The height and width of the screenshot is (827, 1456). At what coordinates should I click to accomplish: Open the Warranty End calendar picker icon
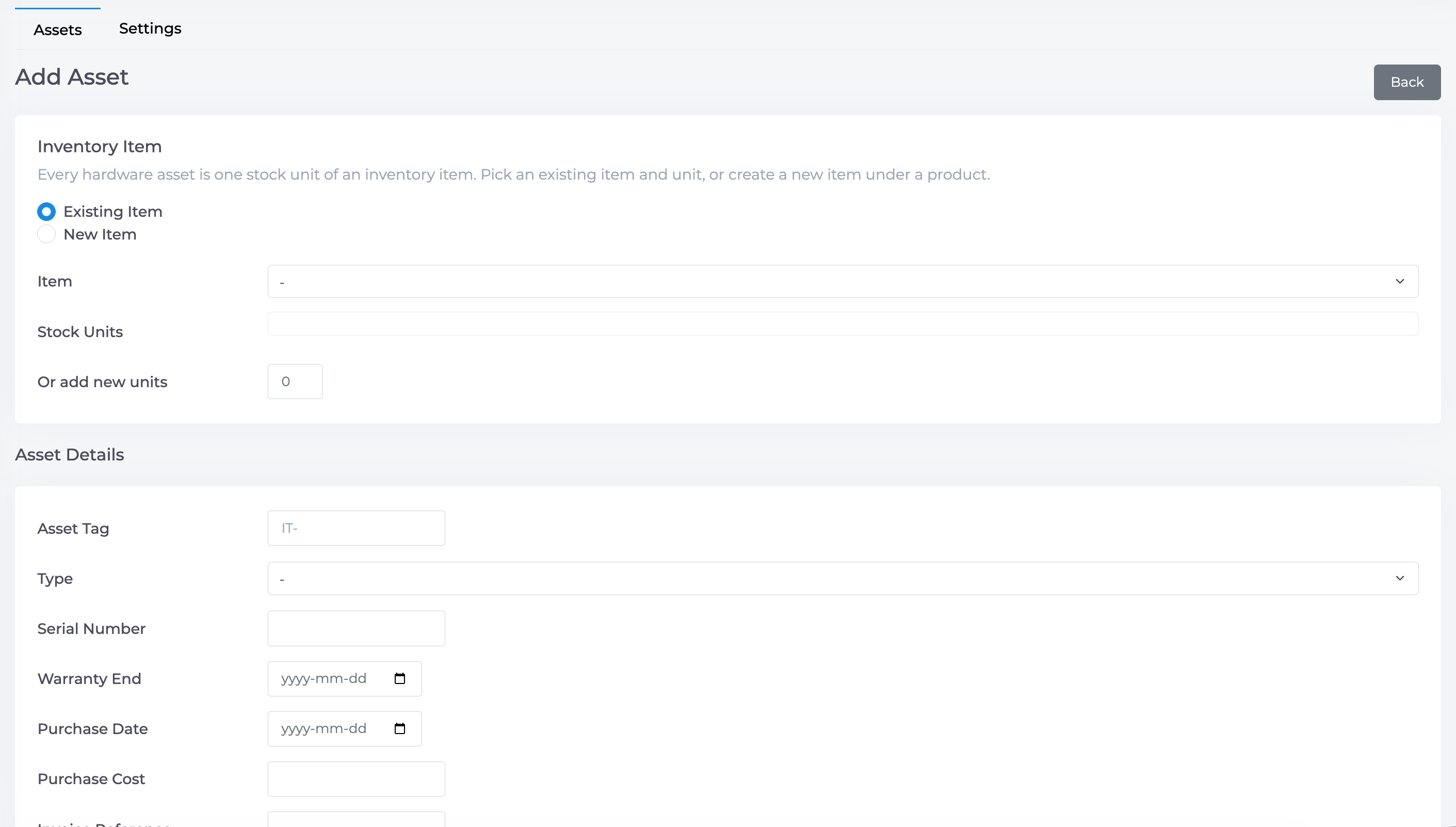(x=400, y=678)
